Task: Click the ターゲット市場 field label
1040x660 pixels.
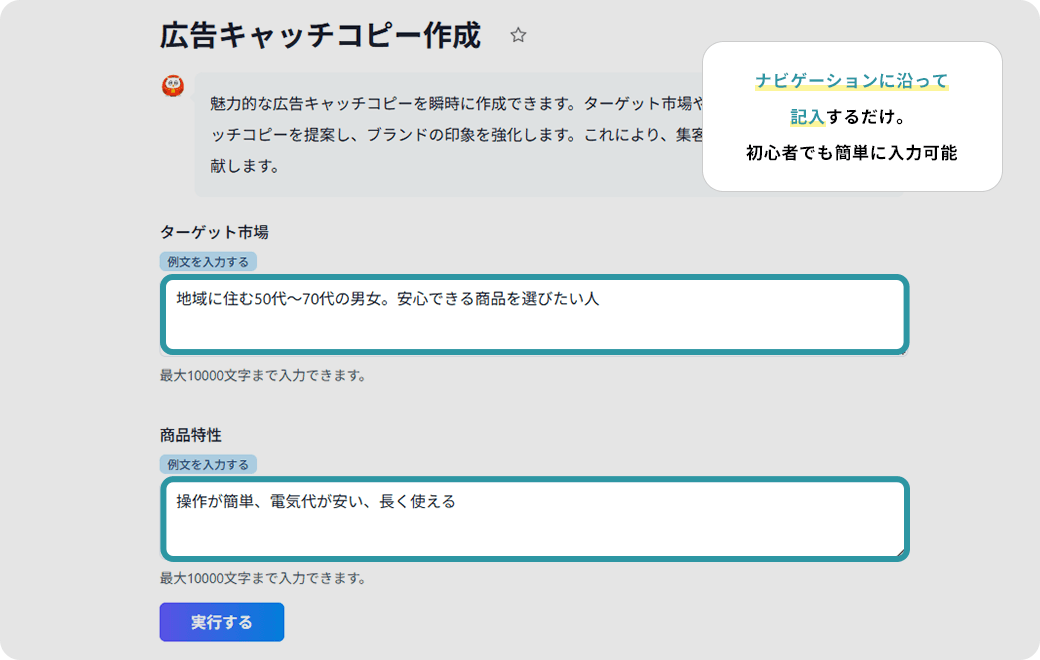Action: click(214, 232)
